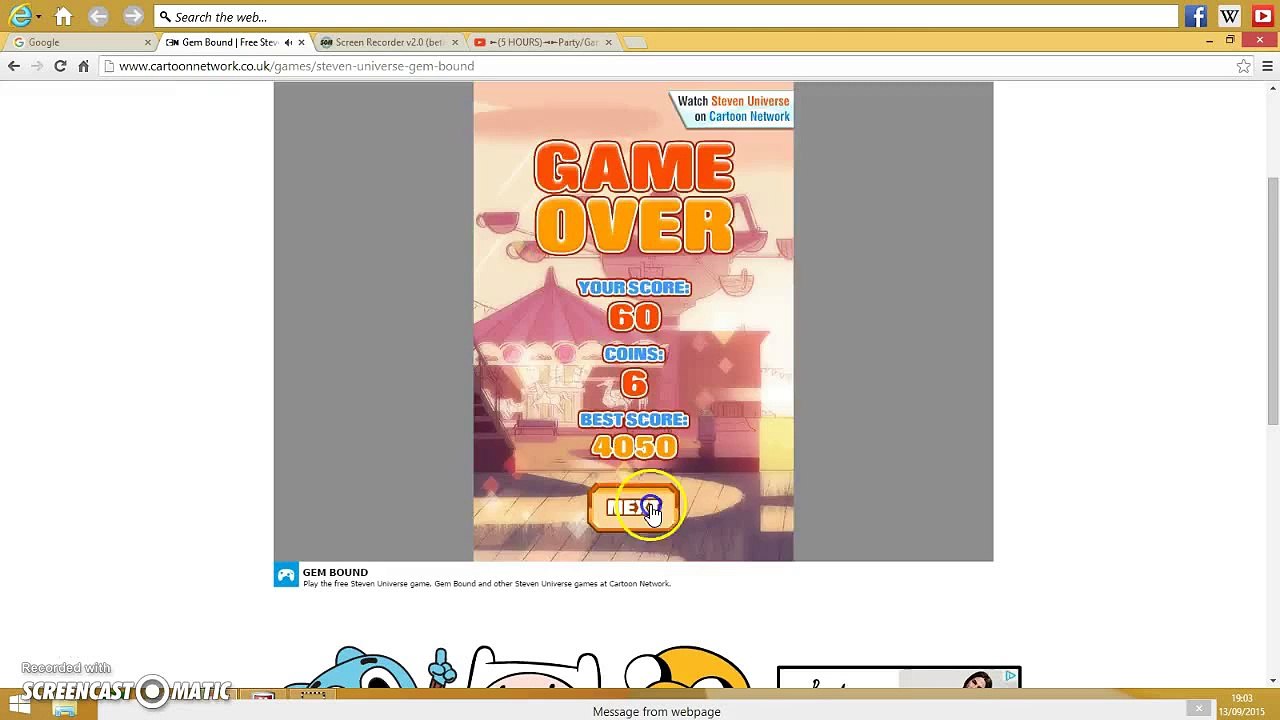1280x720 pixels.
Task: Reload the current page
Action: (60, 66)
